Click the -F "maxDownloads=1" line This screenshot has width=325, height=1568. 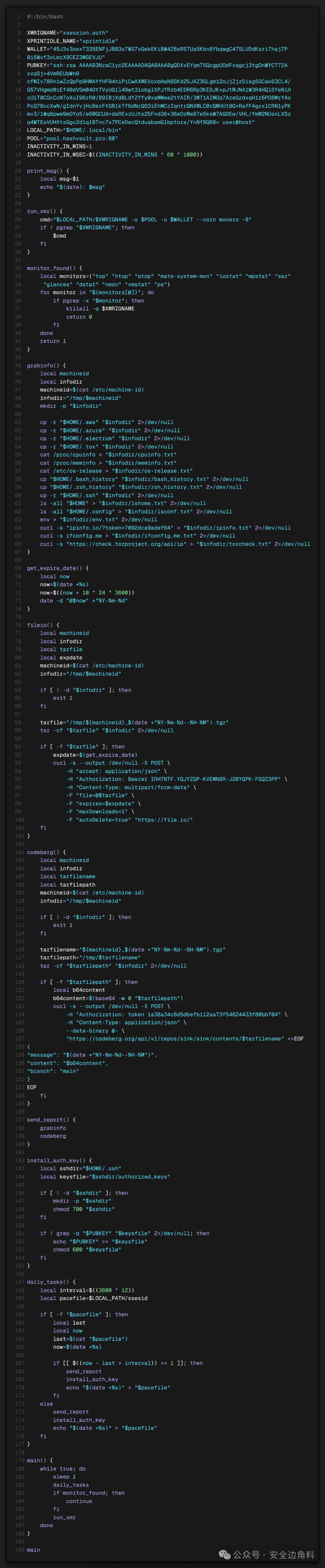(x=101, y=811)
